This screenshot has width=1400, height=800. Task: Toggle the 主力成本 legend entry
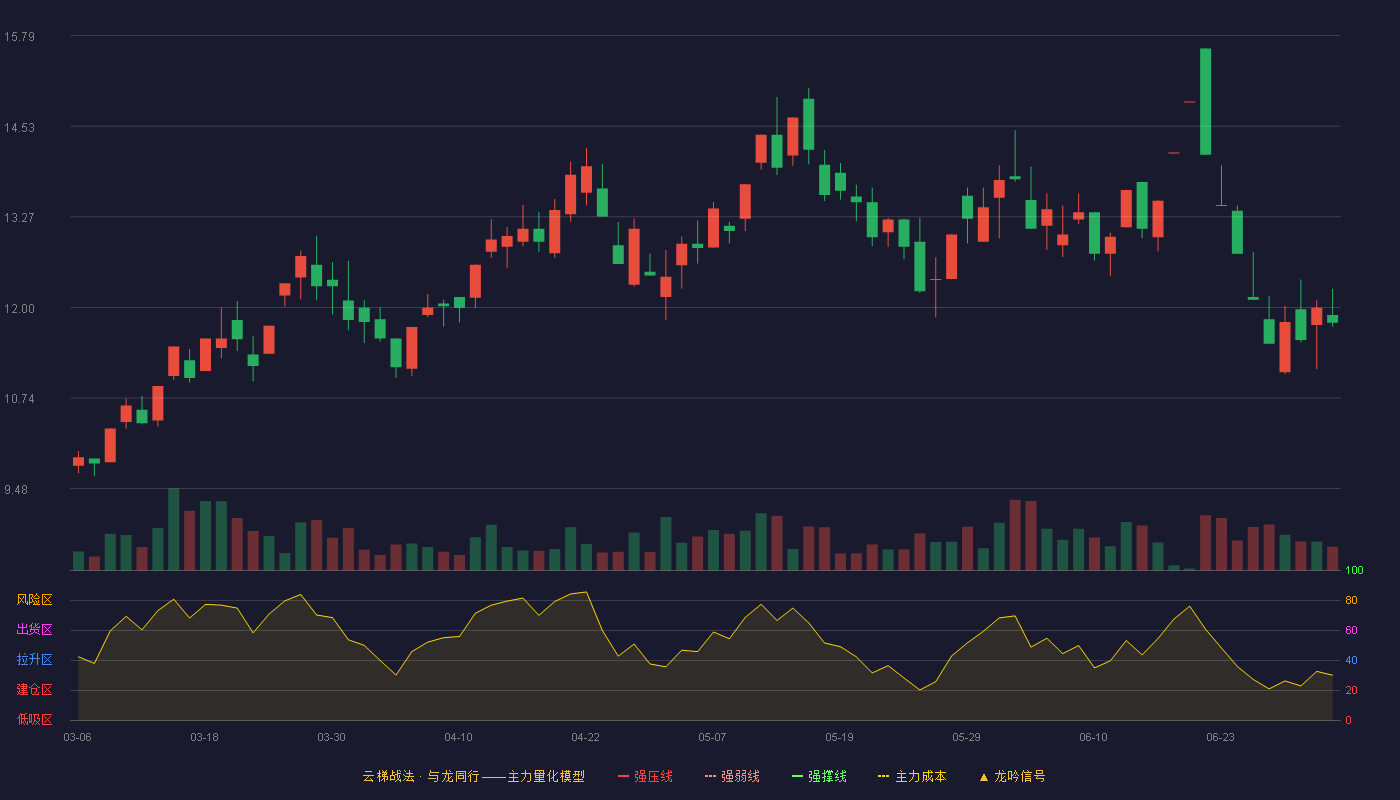(912, 776)
